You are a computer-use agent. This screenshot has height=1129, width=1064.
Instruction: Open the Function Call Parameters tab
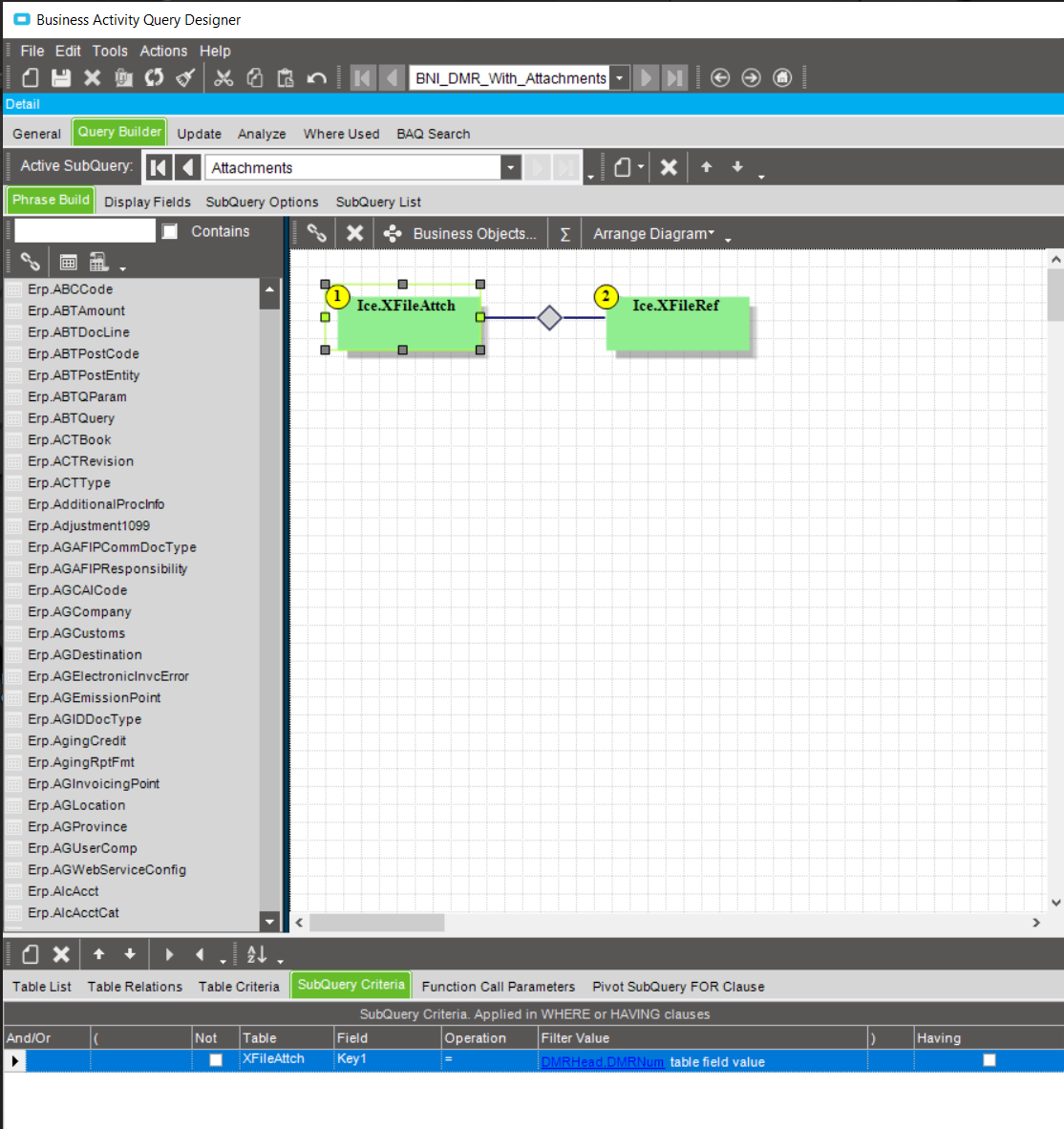tap(499, 987)
